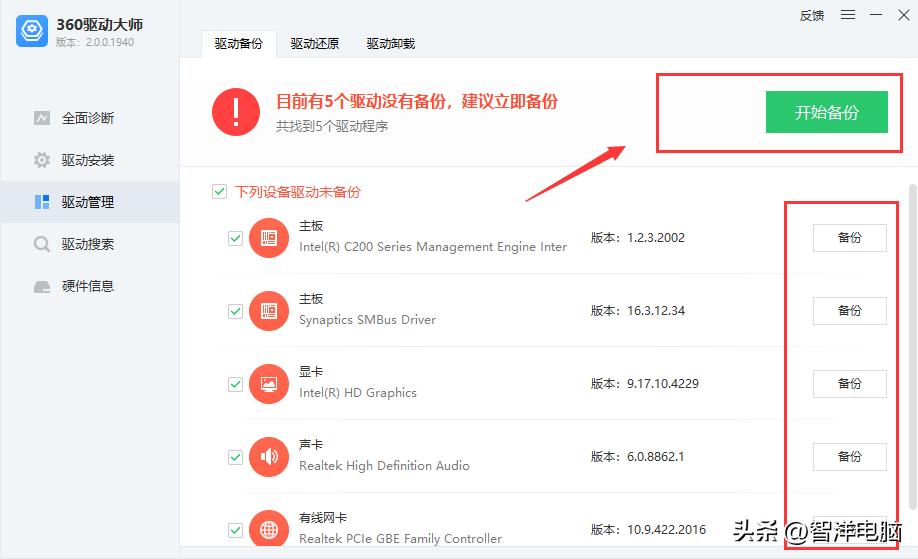This screenshot has height=559, width=918.
Task: Uncheck the Synaptics SMBus Driver checkbox
Action: [x=235, y=311]
